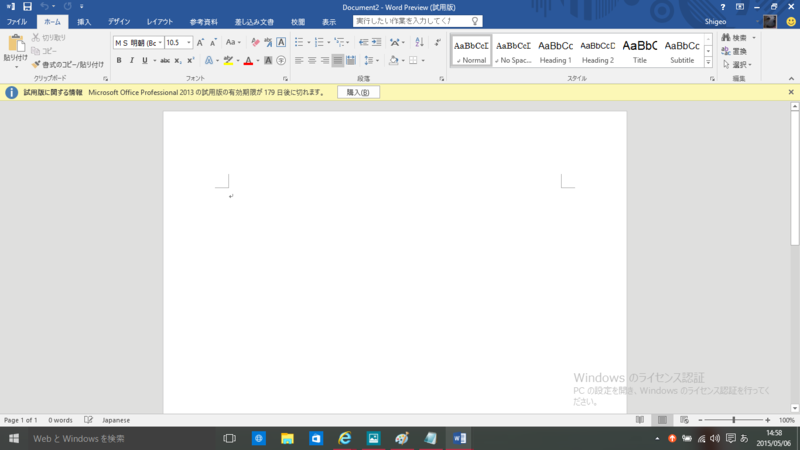Screen dimensions: 800x450
Task: Click the distributed alignment icon
Action: pos(351,61)
